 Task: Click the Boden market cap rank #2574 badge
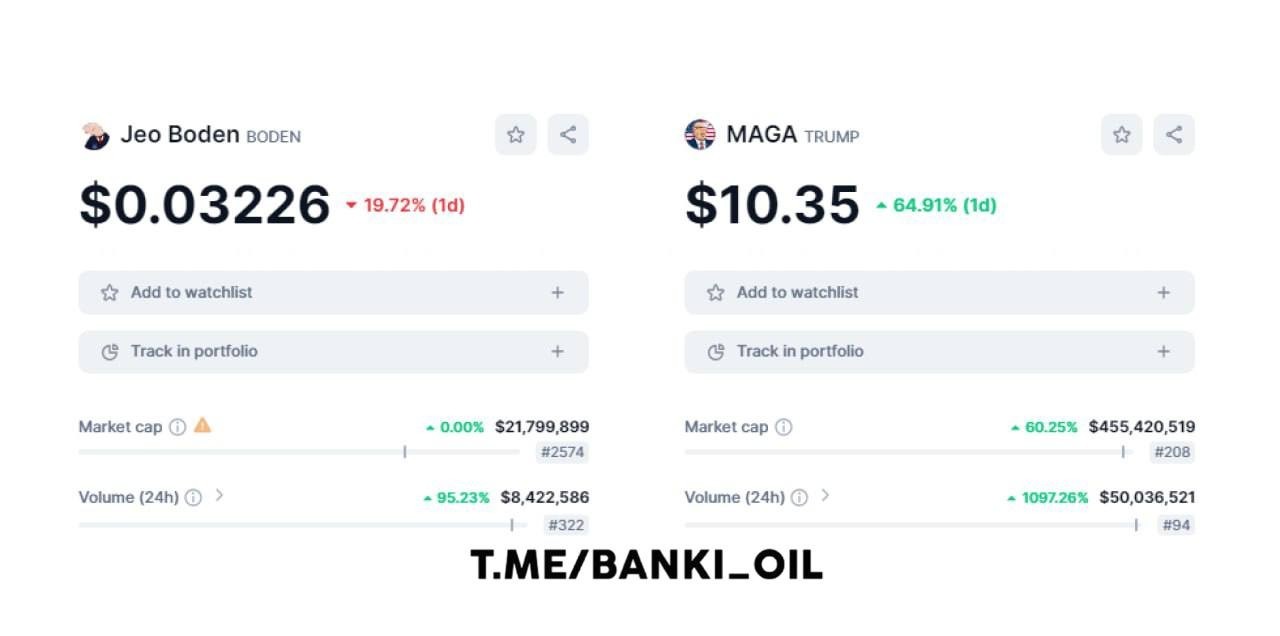pyautogui.click(x=562, y=452)
